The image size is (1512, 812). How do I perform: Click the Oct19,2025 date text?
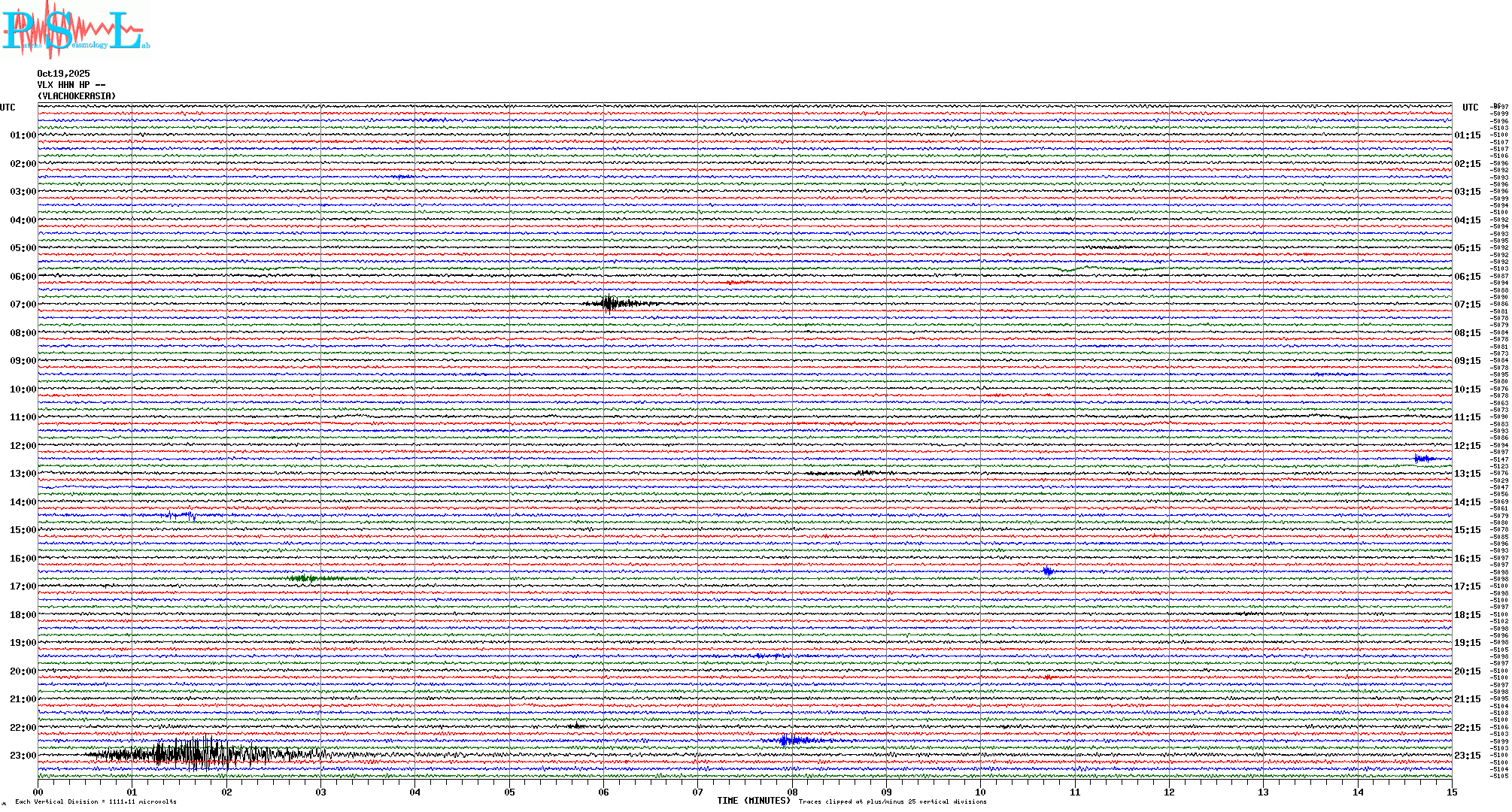tap(63, 74)
